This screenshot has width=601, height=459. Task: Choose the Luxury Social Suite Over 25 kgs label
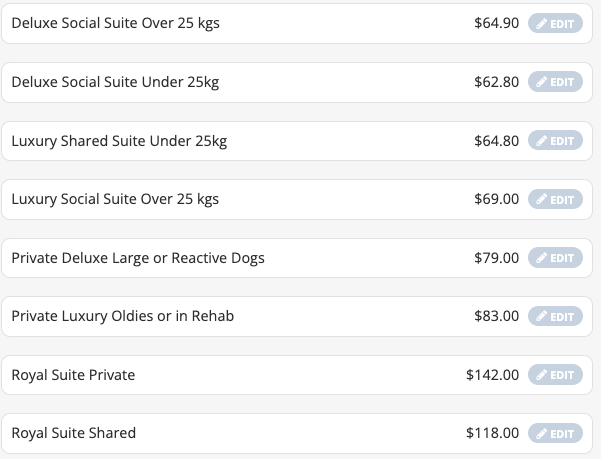(x=115, y=199)
